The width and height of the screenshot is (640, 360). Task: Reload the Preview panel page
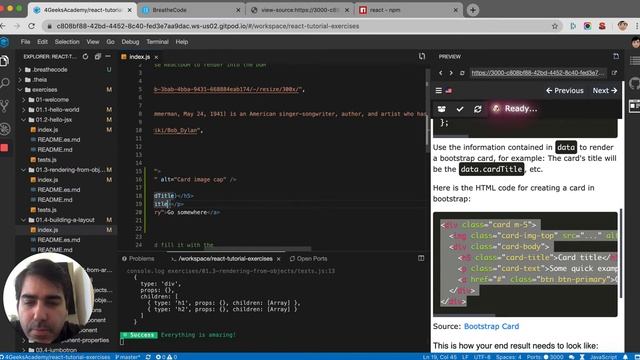[462, 73]
